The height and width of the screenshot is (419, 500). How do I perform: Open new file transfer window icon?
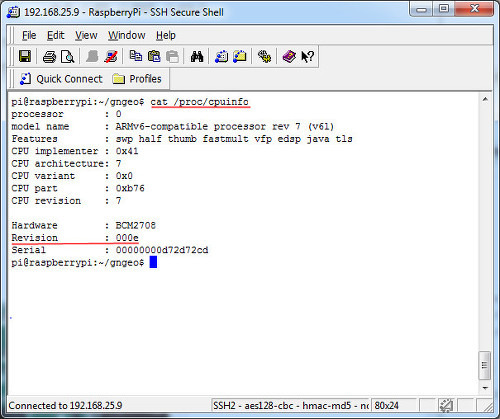[x=240, y=56]
